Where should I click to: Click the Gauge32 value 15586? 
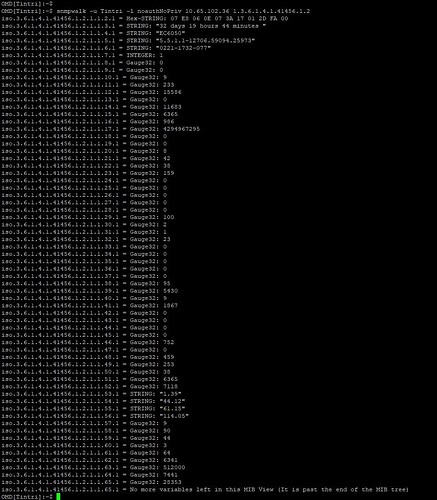pos(172,92)
